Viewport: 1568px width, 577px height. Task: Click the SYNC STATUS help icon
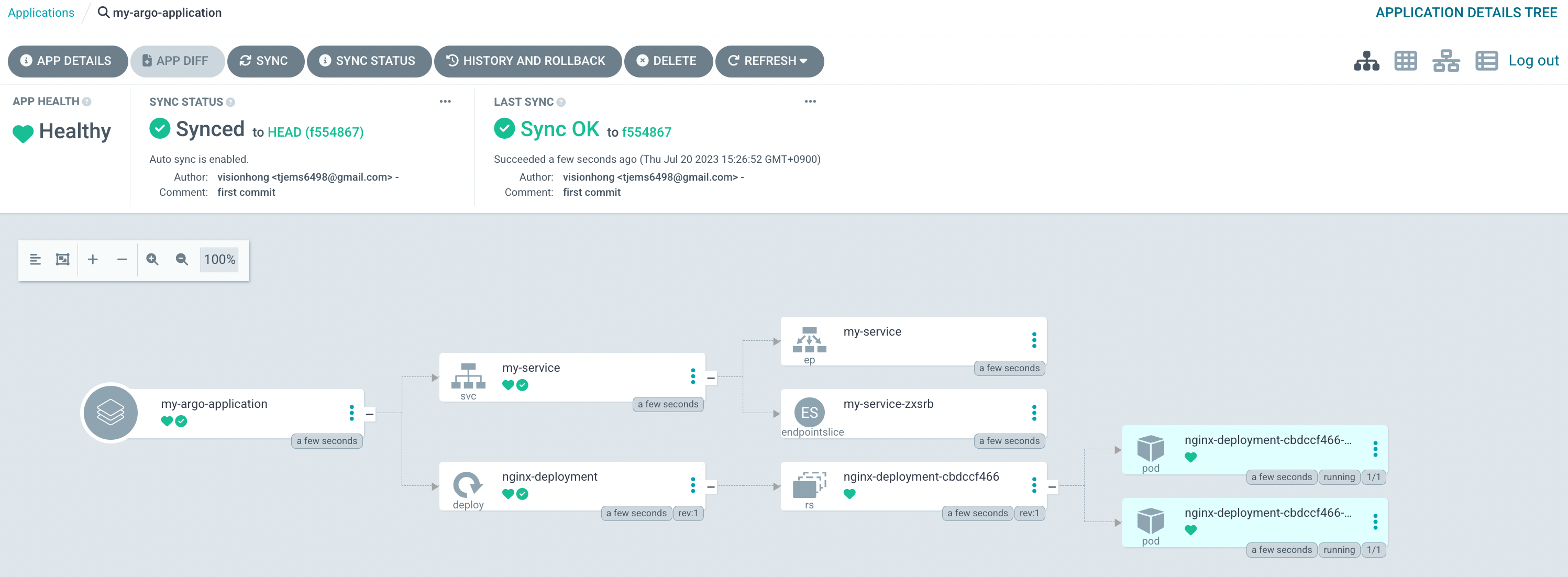click(230, 102)
